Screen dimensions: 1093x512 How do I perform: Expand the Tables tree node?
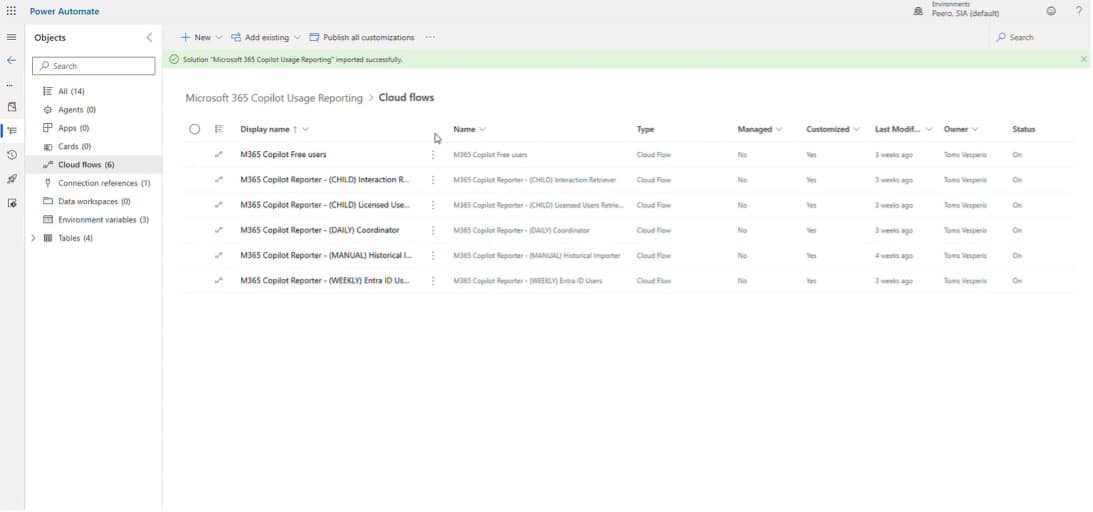(33, 238)
